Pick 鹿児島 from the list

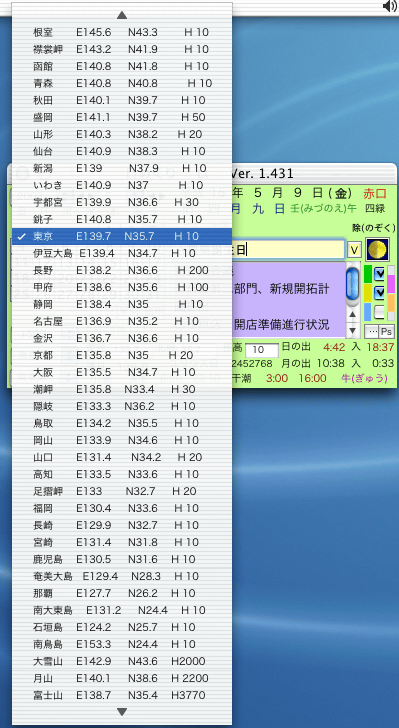(122, 559)
